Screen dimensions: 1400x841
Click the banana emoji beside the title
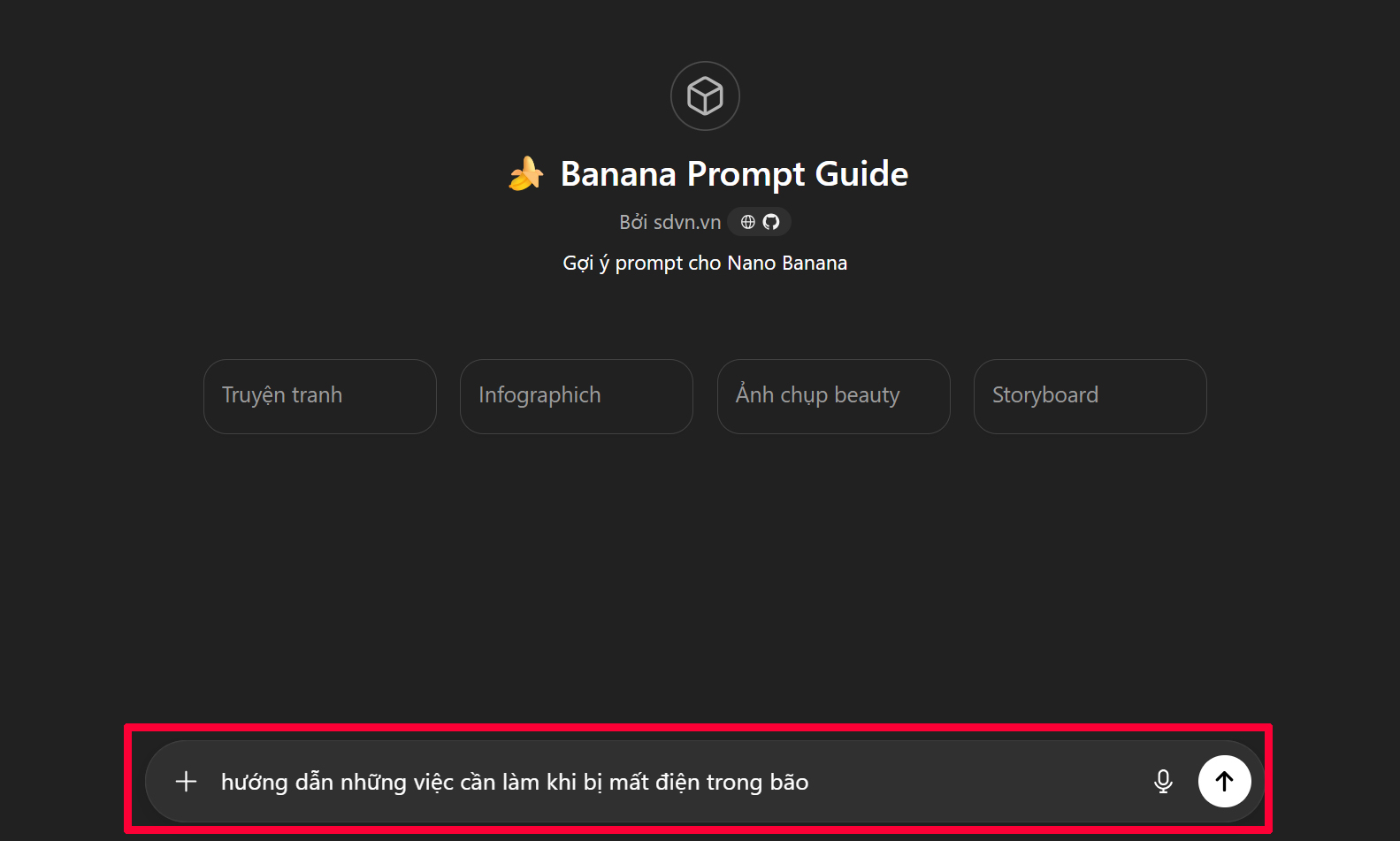(x=524, y=173)
